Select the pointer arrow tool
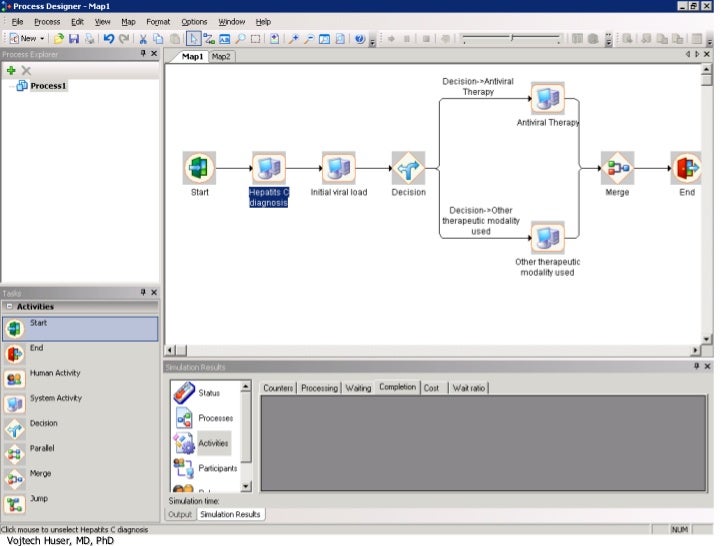Screen dimensions: 728x546 194,39
